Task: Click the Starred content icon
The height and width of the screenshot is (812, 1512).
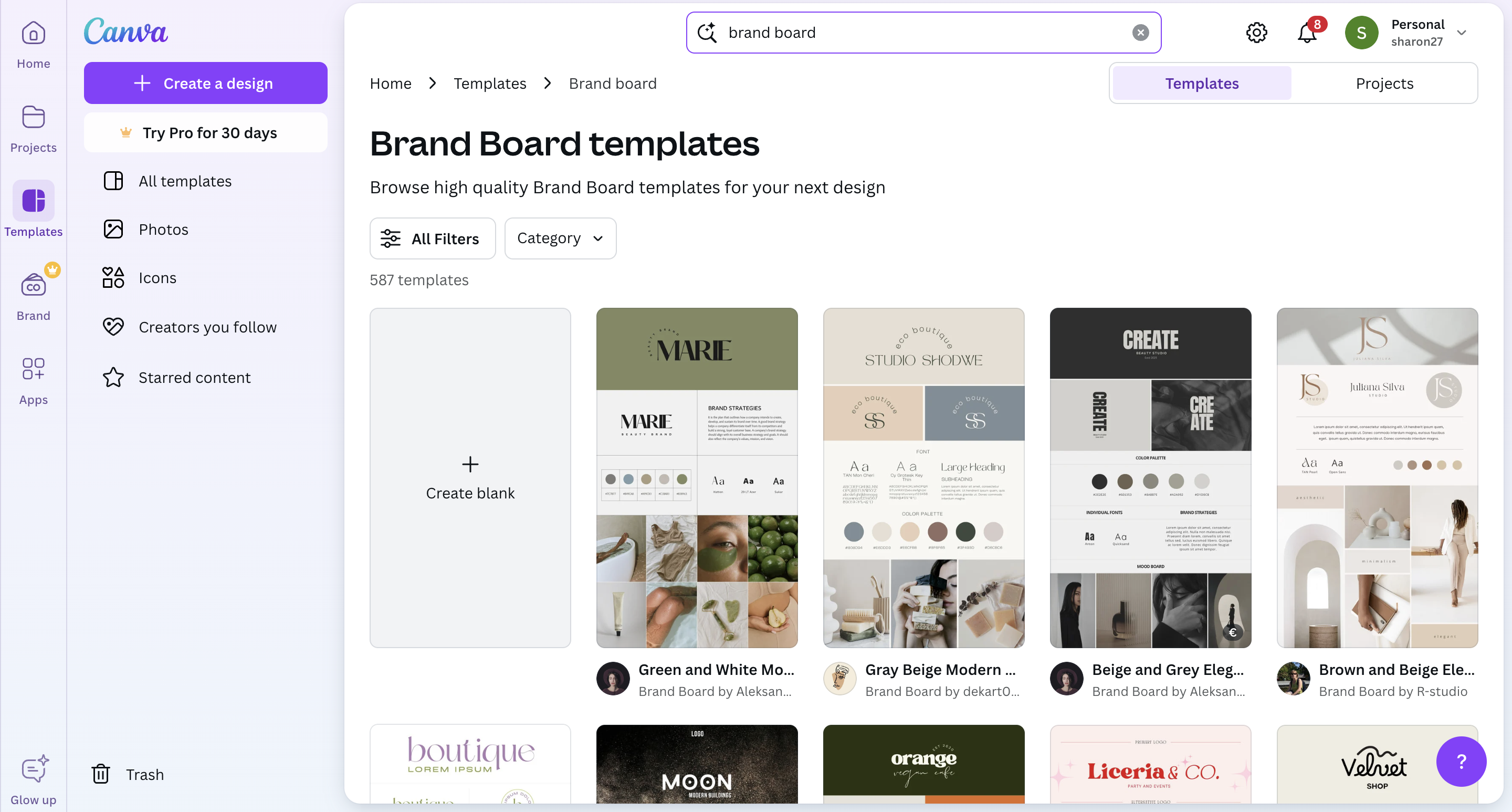Action: (112, 378)
